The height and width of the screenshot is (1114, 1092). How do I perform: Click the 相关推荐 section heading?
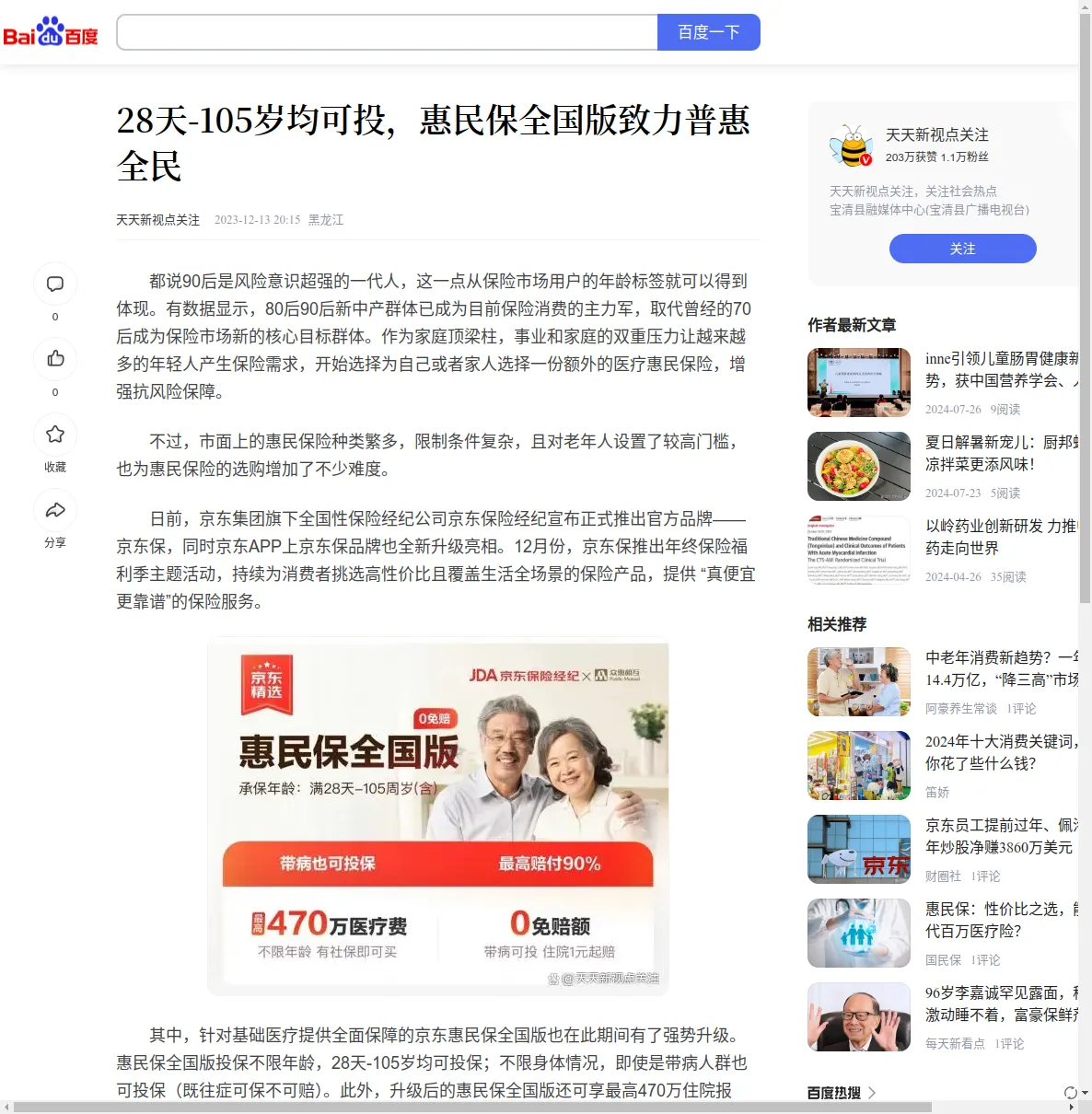(x=837, y=624)
